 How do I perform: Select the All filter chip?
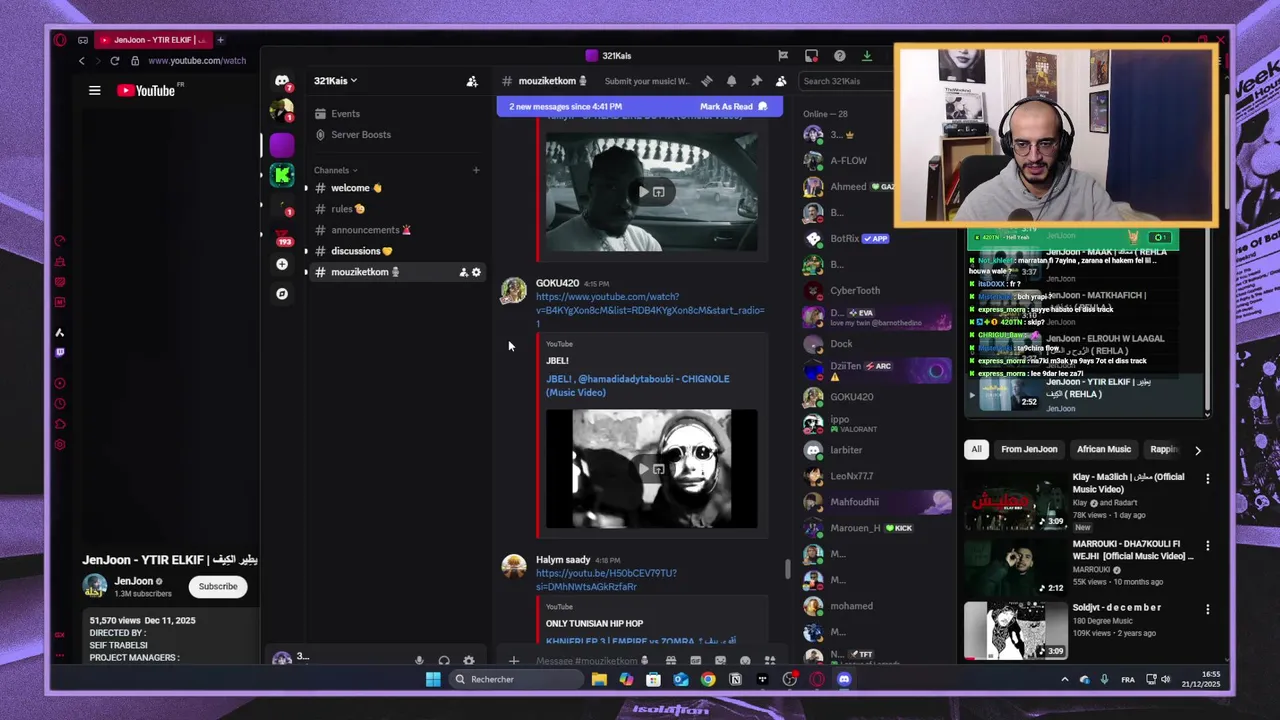[x=976, y=450]
